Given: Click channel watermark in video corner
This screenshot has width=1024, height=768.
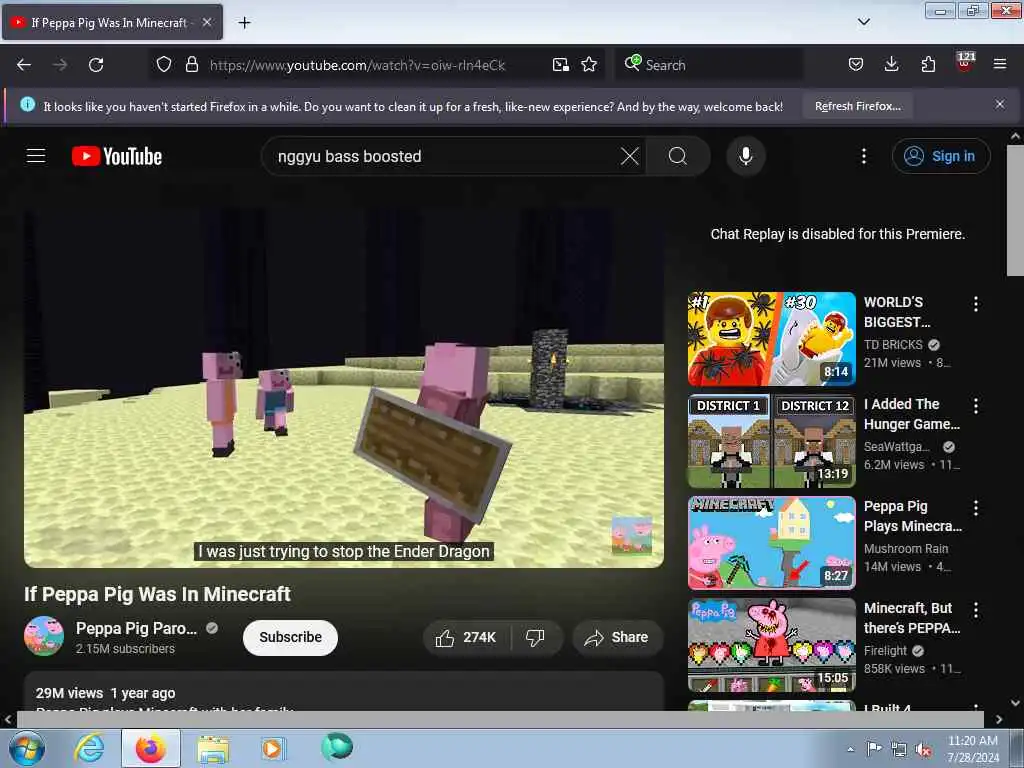Looking at the screenshot, I should point(631,536).
